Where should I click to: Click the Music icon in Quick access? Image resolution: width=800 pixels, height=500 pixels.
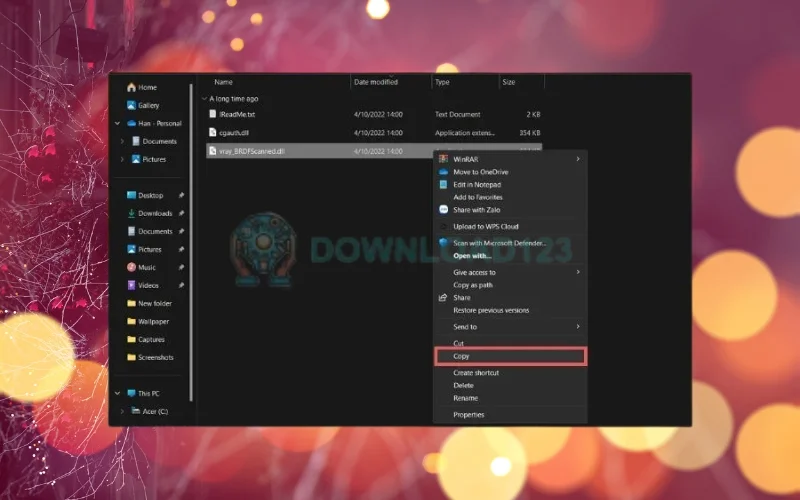[131, 267]
